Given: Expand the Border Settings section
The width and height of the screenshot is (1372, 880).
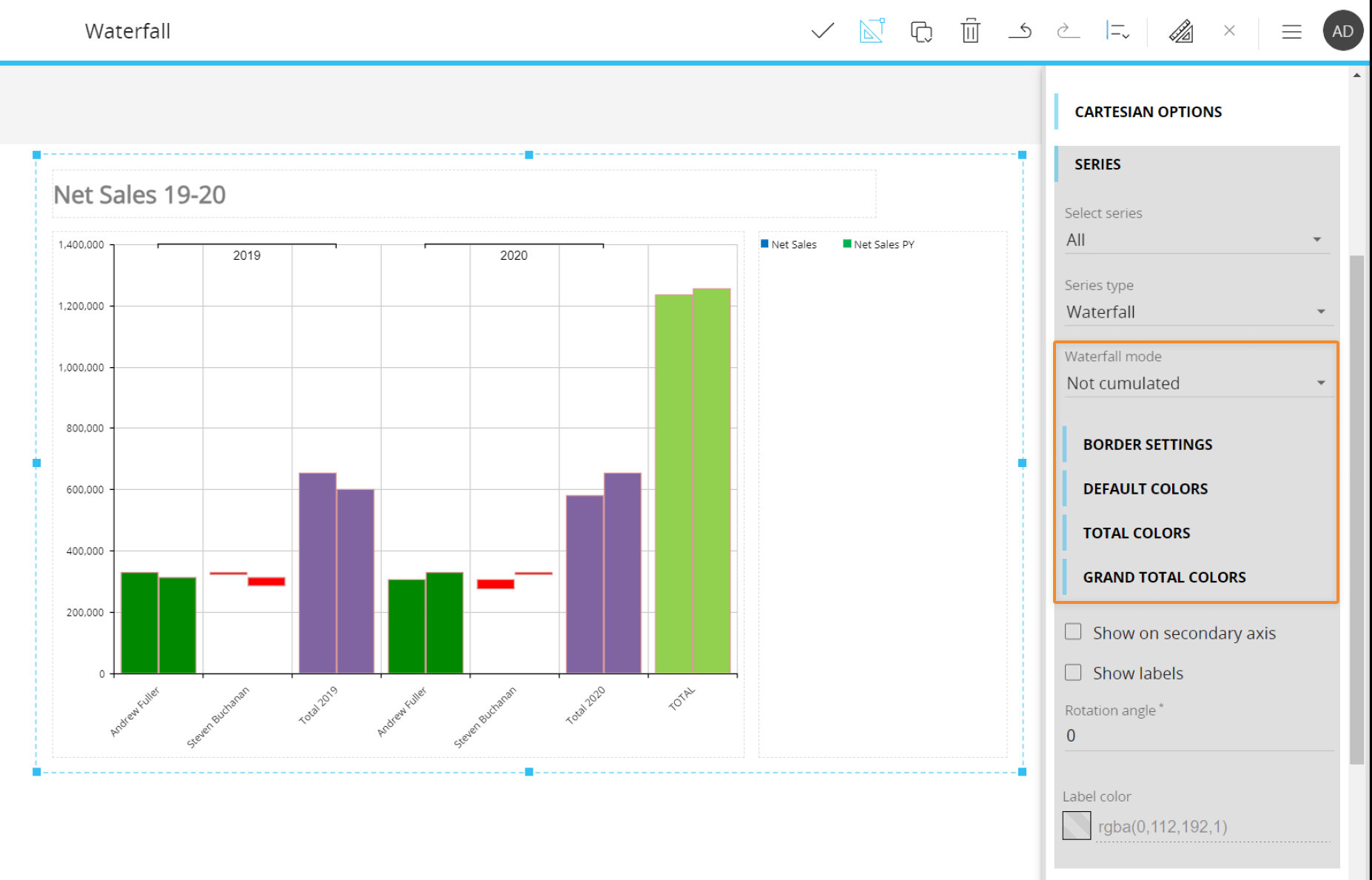Looking at the screenshot, I should 1147,445.
